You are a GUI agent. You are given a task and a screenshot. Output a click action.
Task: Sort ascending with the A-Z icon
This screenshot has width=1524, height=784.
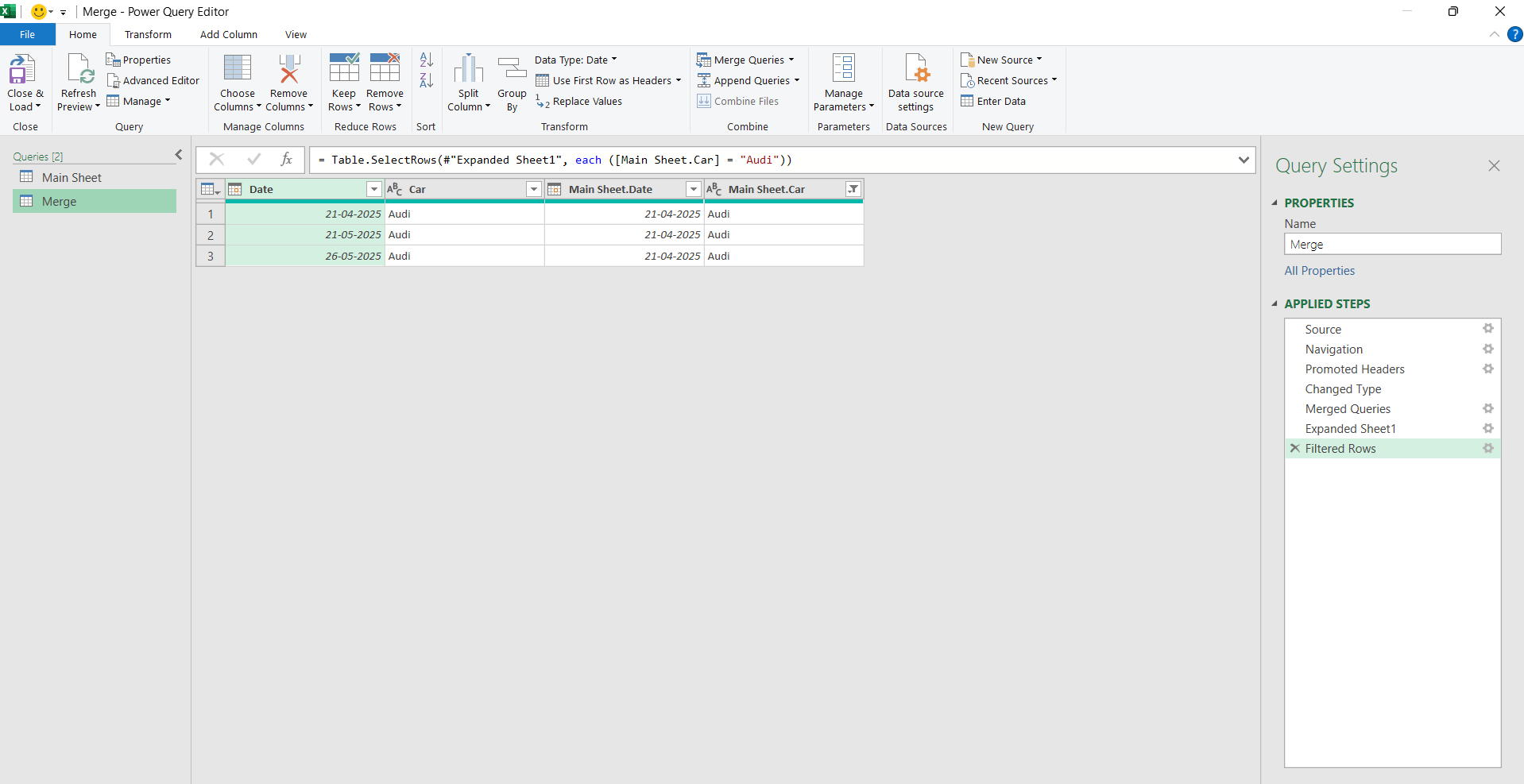[x=427, y=60]
